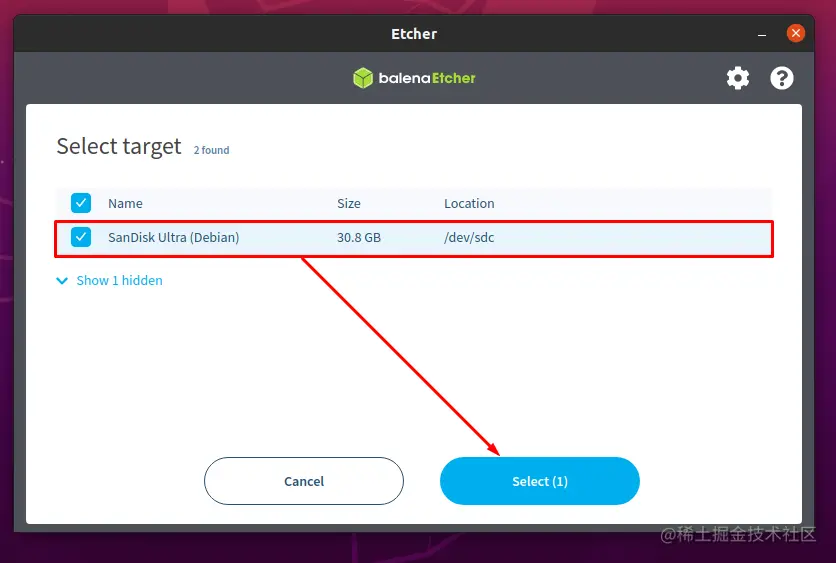Image resolution: width=836 pixels, height=563 pixels.
Task: Uncheck the SanDisk Ultra (Debian) checkbox
Action: tap(81, 237)
